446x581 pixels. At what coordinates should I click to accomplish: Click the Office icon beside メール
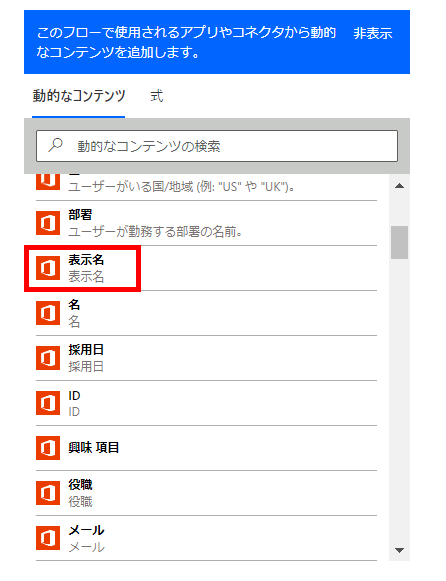click(48, 538)
